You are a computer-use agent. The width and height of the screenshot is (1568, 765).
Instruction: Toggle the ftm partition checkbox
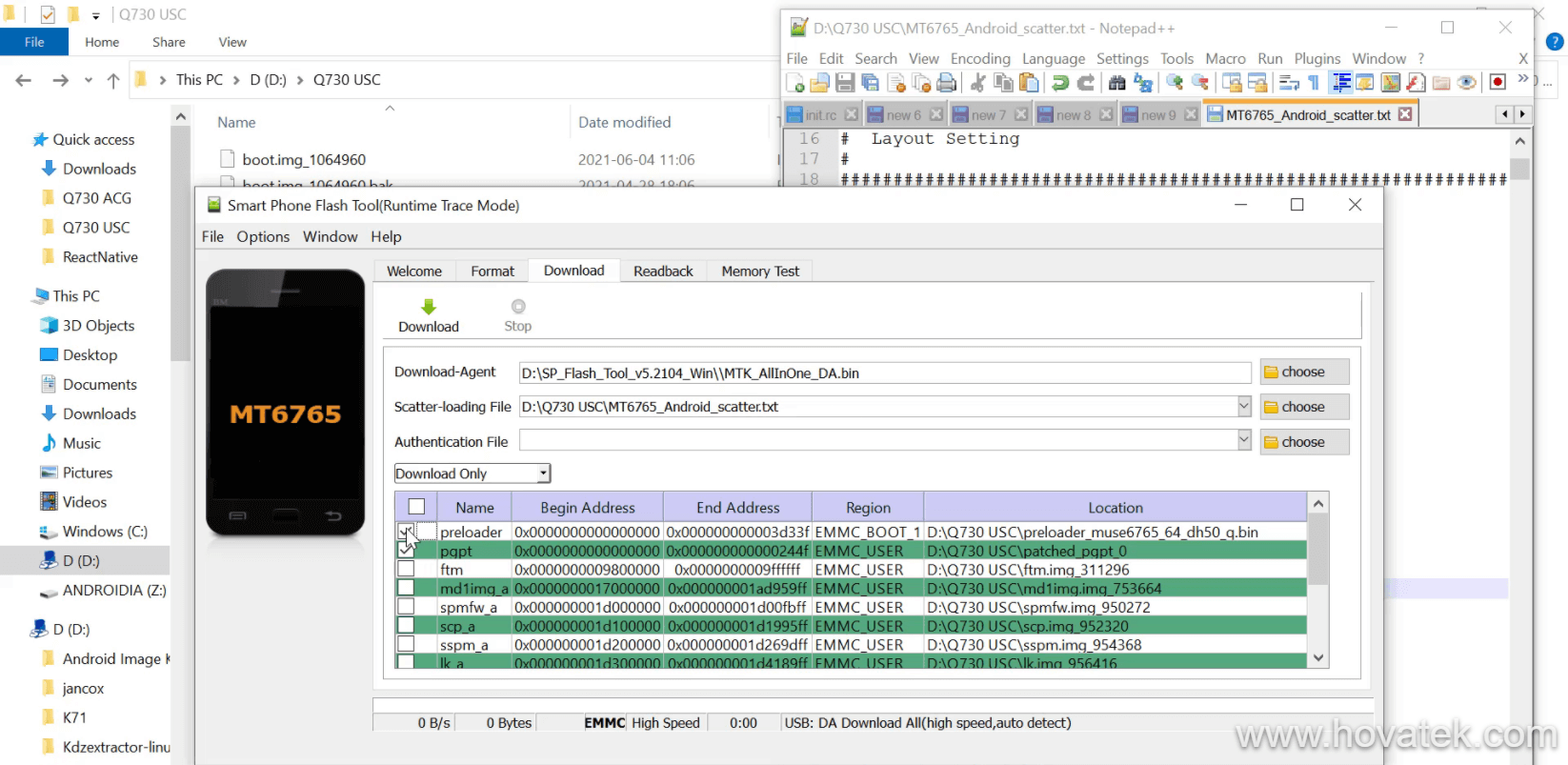pos(406,569)
